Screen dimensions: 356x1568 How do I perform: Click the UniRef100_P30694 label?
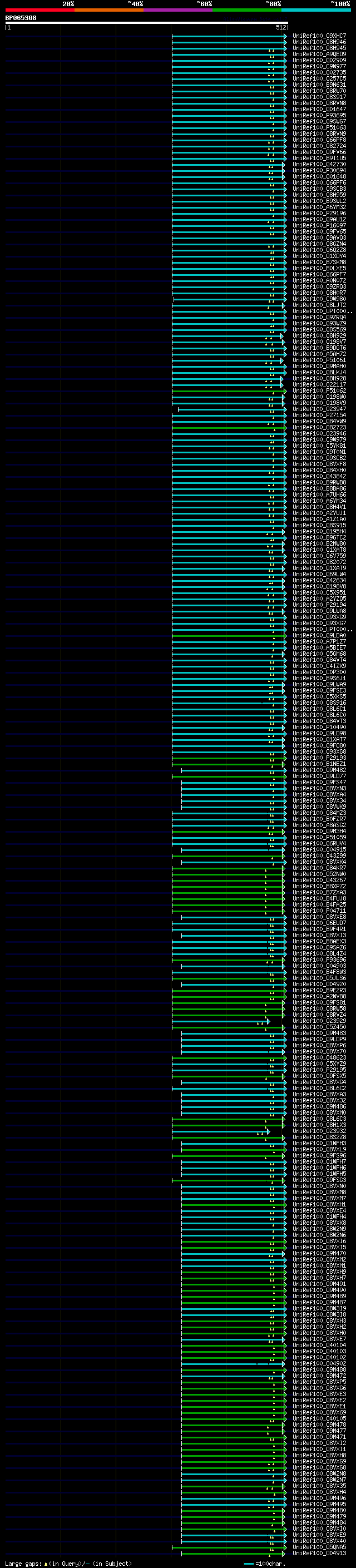[319, 170]
